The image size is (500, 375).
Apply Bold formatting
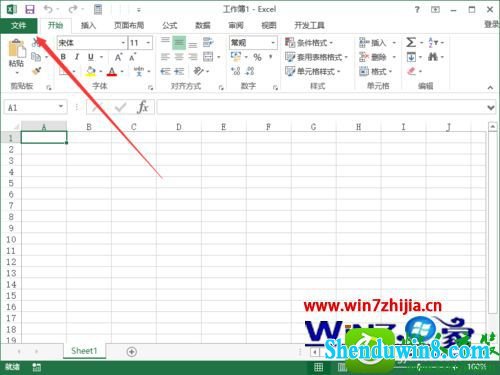[x=63, y=57]
